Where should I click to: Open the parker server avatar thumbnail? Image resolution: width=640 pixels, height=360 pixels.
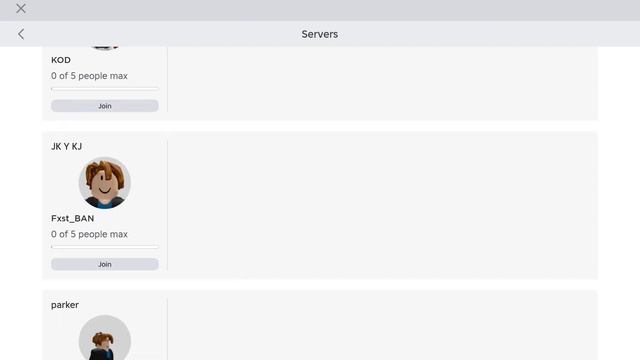pyautogui.click(x=105, y=338)
